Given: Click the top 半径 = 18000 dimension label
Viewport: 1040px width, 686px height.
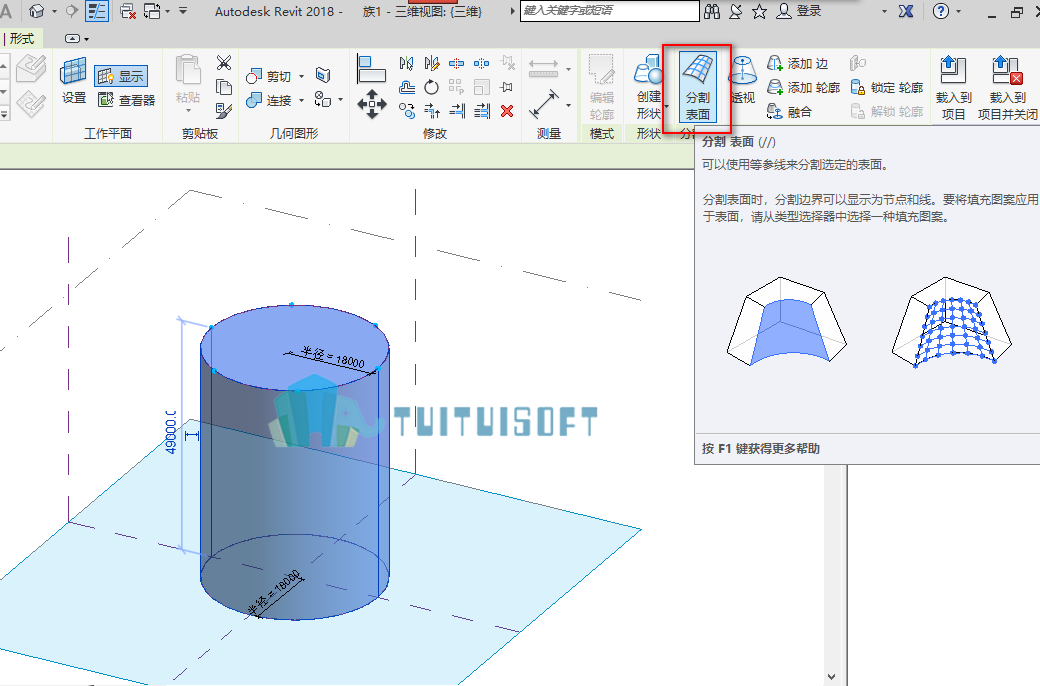Looking at the screenshot, I should click(334, 357).
